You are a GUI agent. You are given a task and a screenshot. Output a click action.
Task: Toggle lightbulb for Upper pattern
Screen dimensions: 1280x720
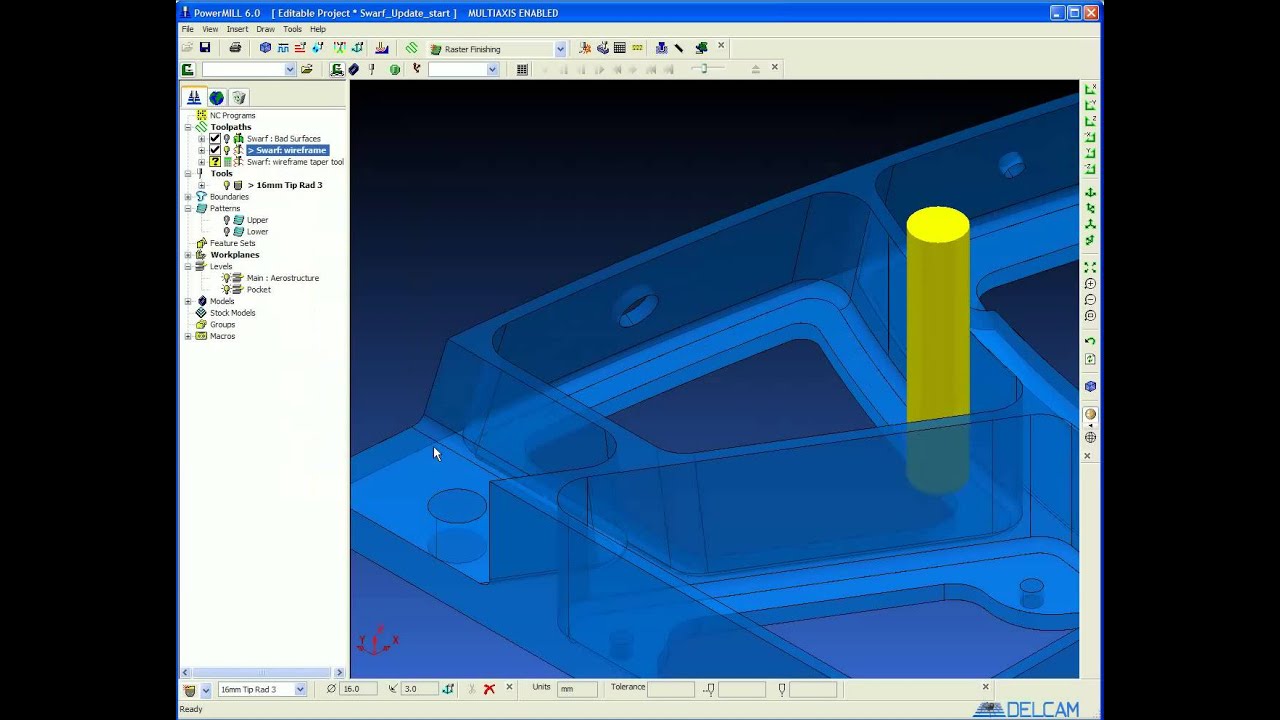click(227, 220)
